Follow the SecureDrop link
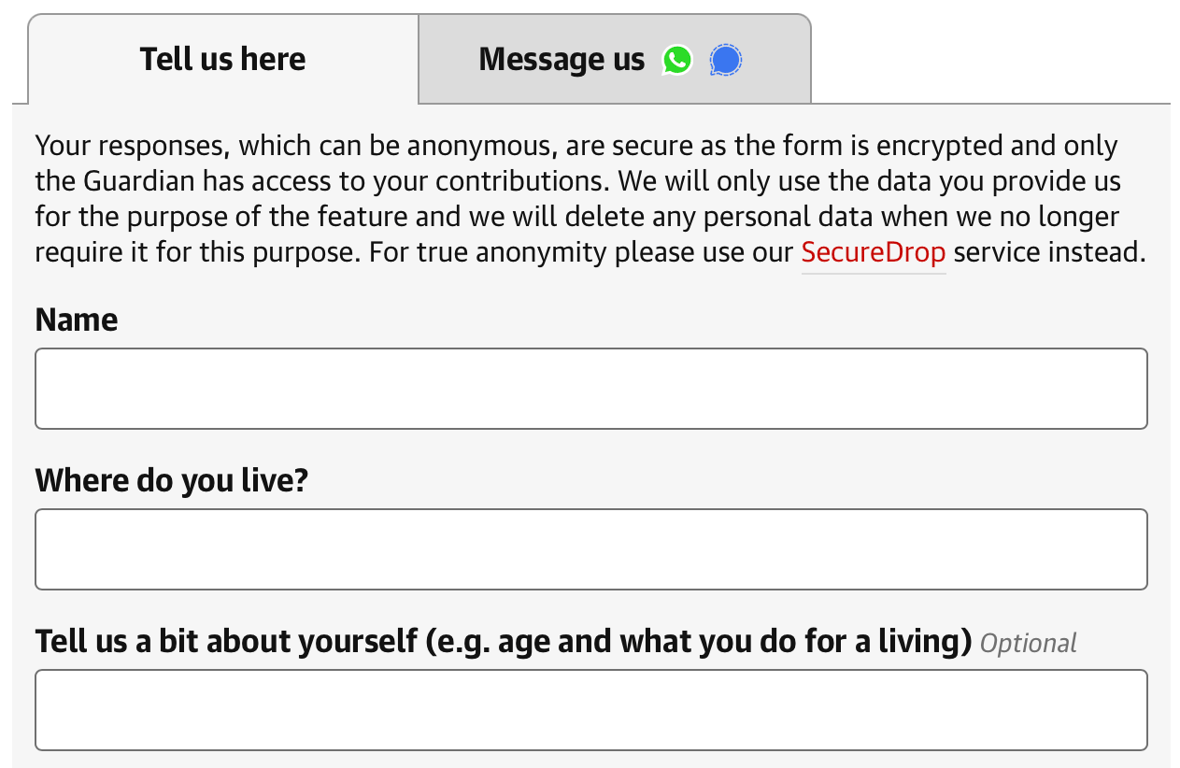Viewport: 1180px width, 768px height. tap(873, 252)
